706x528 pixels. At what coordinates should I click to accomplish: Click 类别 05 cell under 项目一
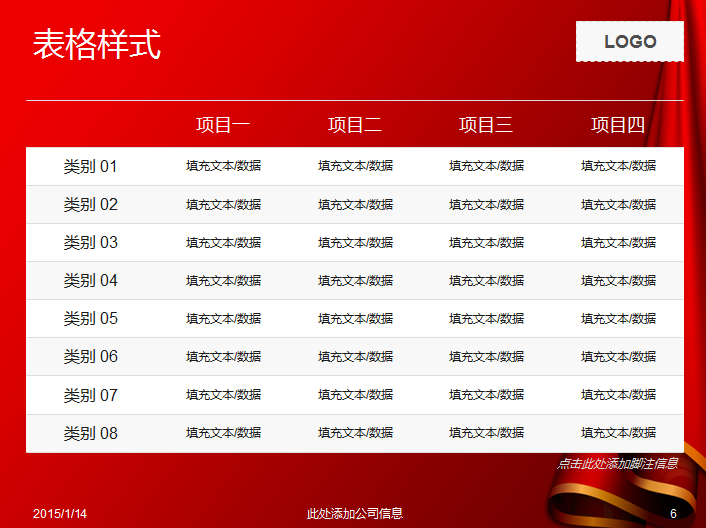point(223,319)
